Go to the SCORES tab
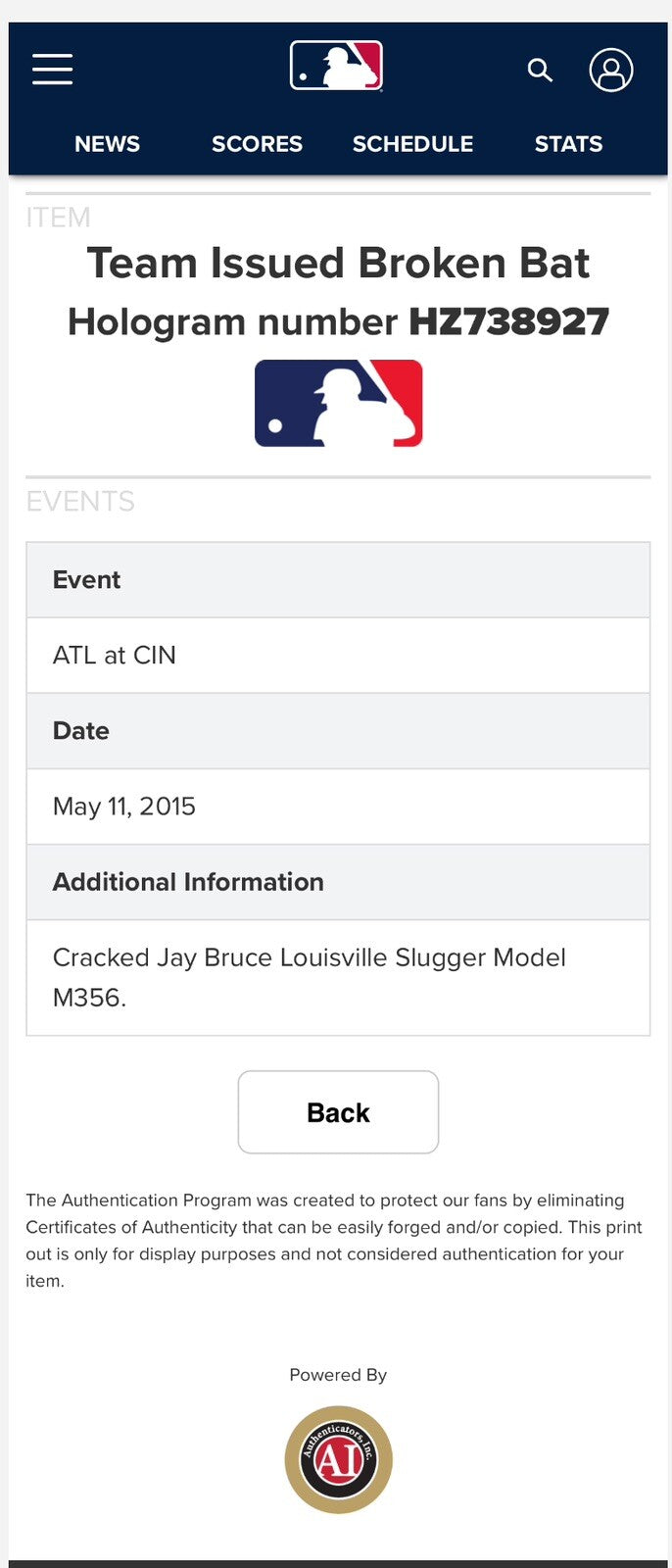Screen dimensions: 672x1568 pos(257,144)
